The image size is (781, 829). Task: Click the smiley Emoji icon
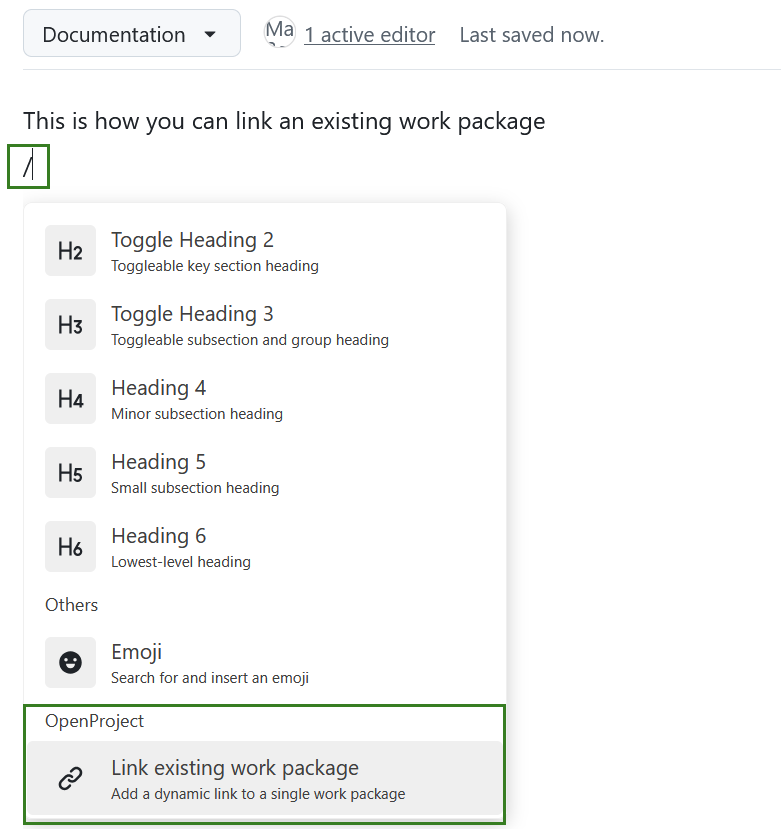pos(70,662)
